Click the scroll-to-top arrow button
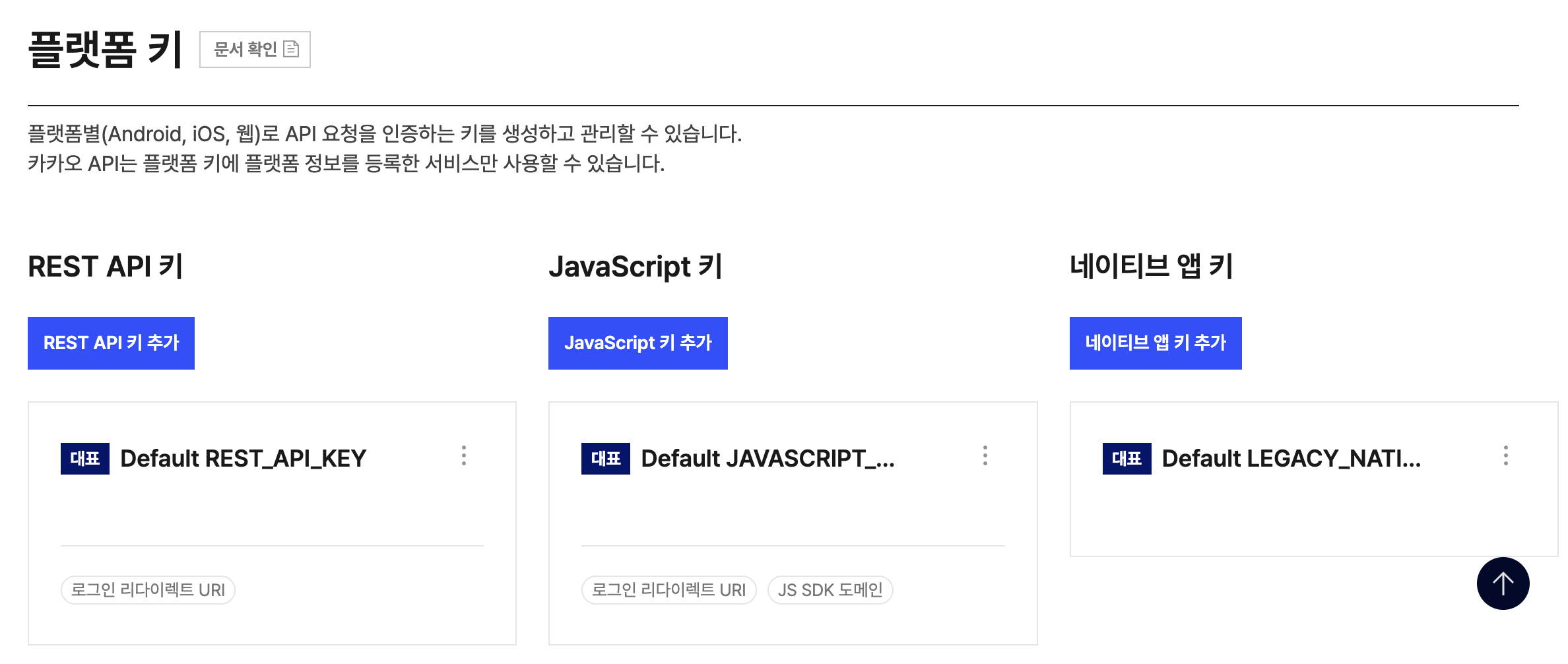1568x664 pixels. click(x=1503, y=583)
